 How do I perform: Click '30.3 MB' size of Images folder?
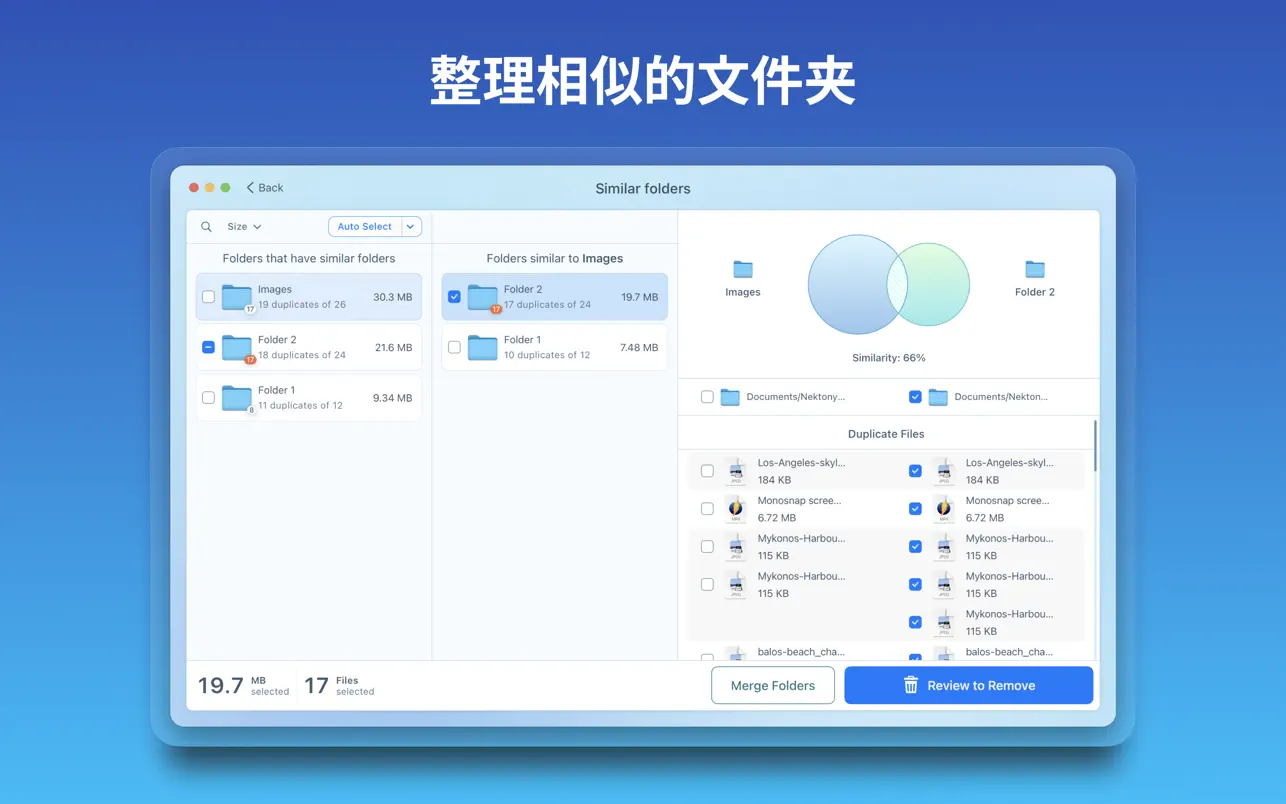click(x=393, y=297)
